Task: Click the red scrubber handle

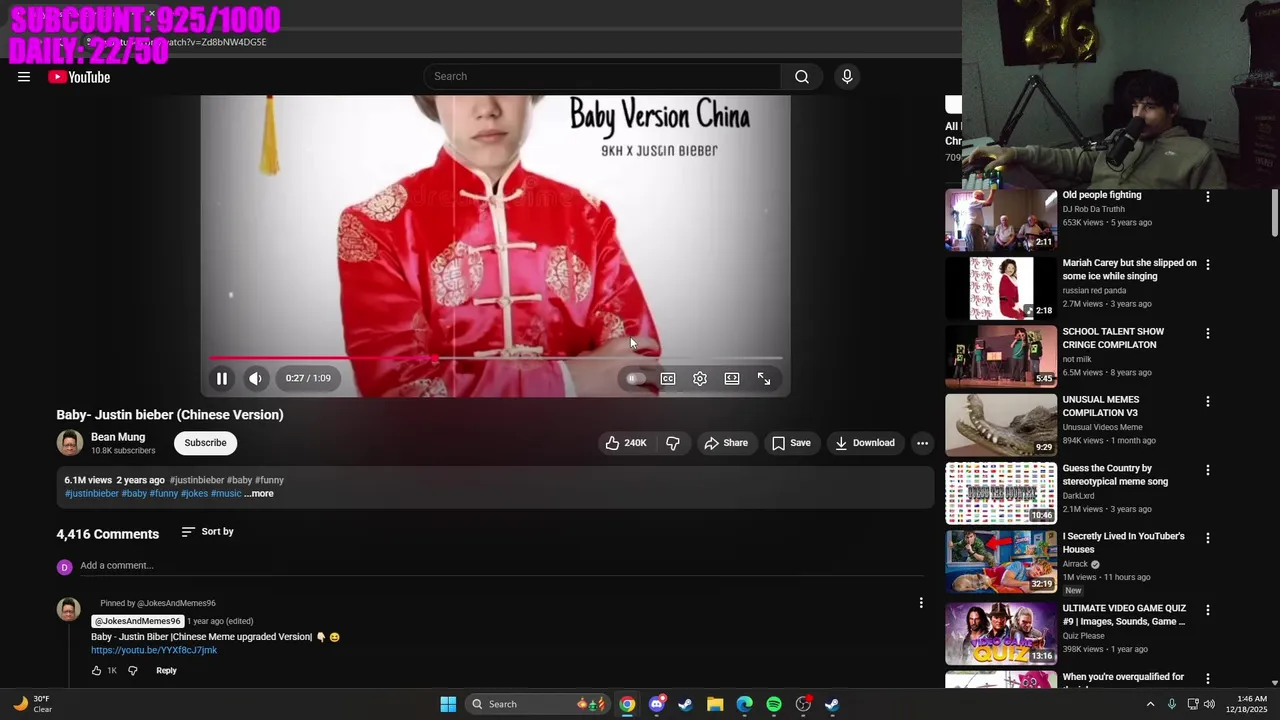Action: [435, 358]
